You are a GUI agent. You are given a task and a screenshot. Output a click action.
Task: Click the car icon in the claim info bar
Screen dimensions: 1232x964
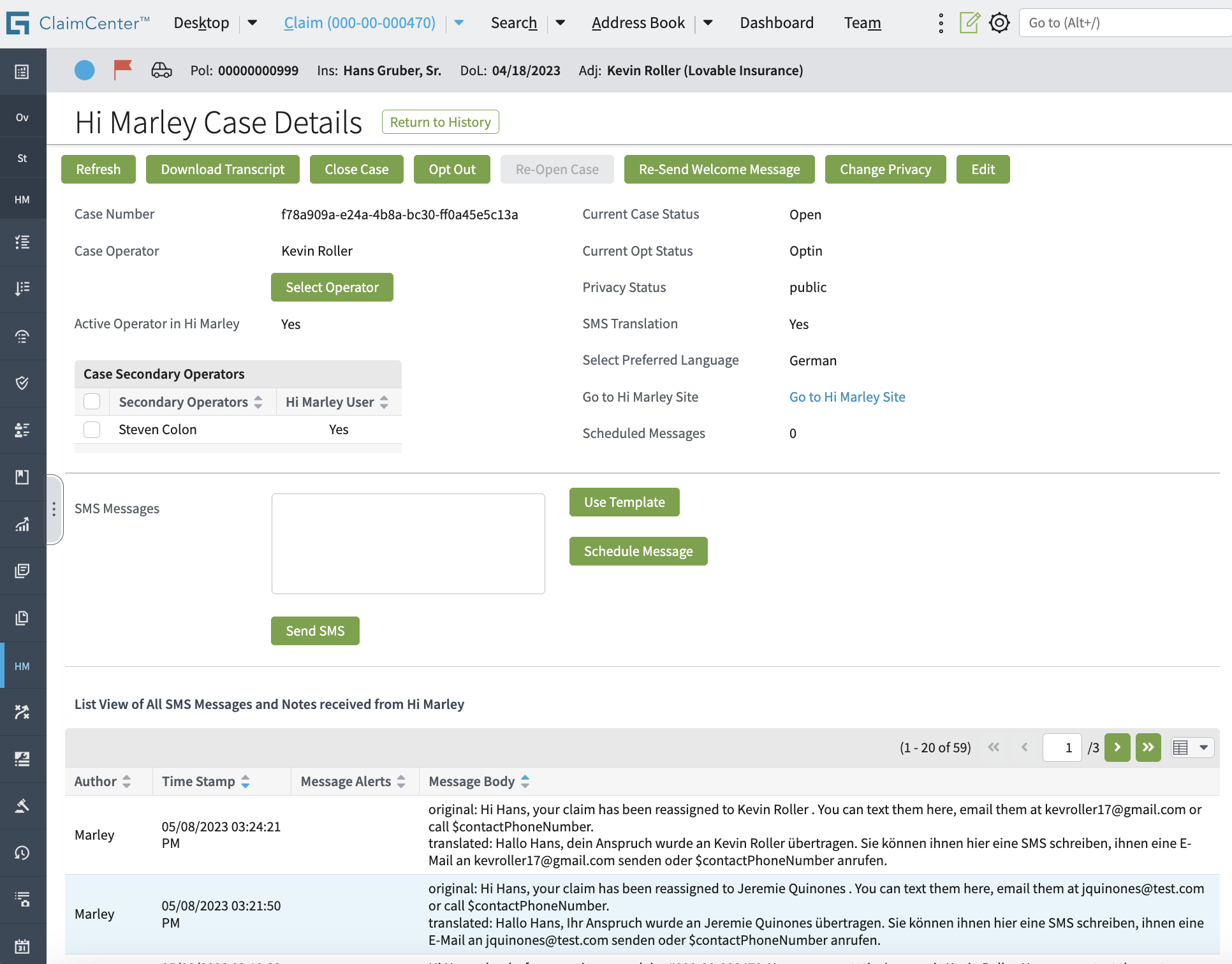pos(161,70)
